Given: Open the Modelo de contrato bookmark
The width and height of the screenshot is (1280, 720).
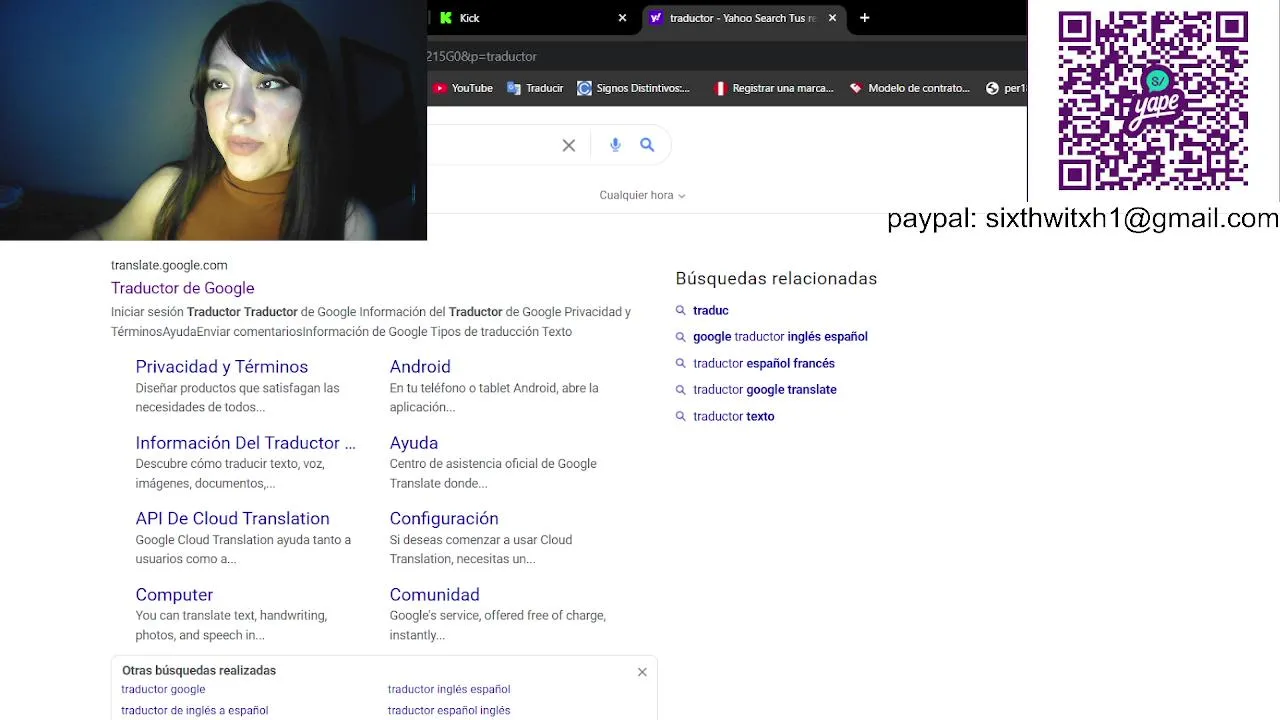Looking at the screenshot, I should coord(910,88).
